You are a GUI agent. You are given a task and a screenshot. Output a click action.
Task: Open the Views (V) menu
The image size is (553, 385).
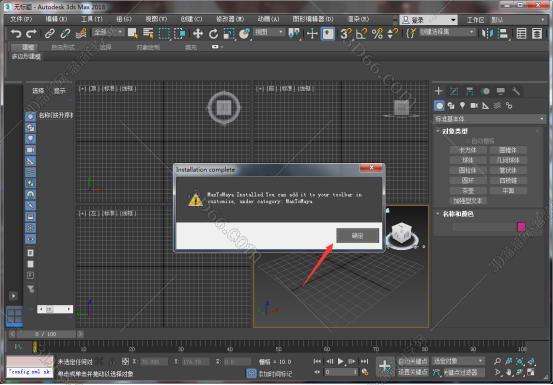click(156, 19)
